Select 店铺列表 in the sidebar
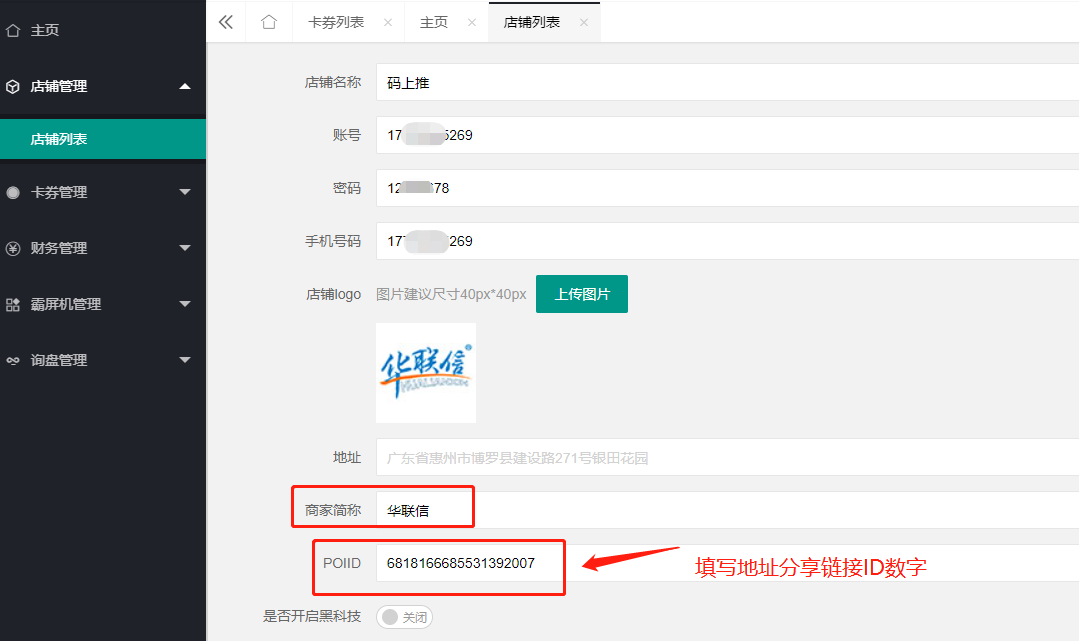The image size is (1079, 641). pos(103,139)
